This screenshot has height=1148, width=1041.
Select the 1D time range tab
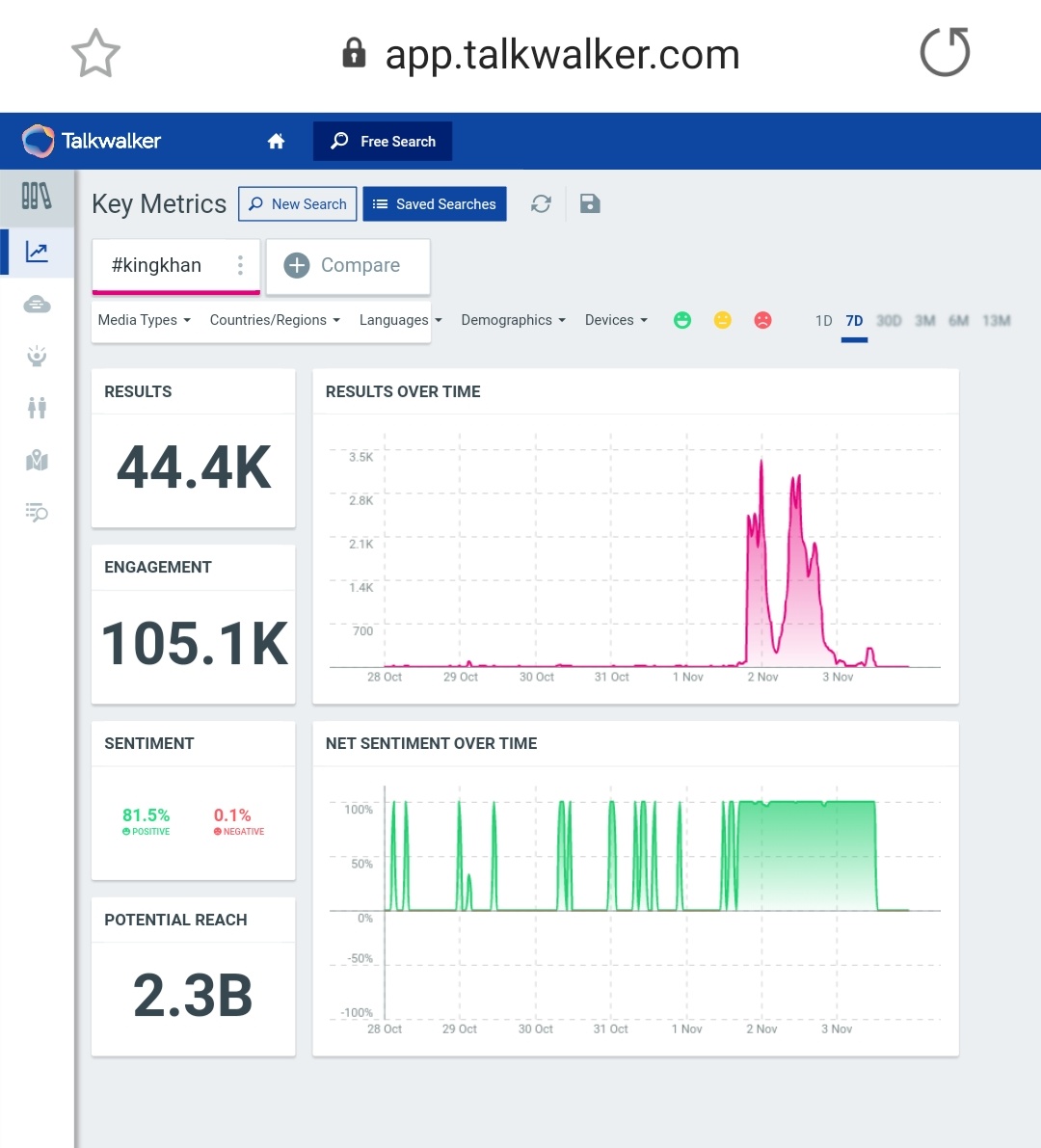(823, 320)
